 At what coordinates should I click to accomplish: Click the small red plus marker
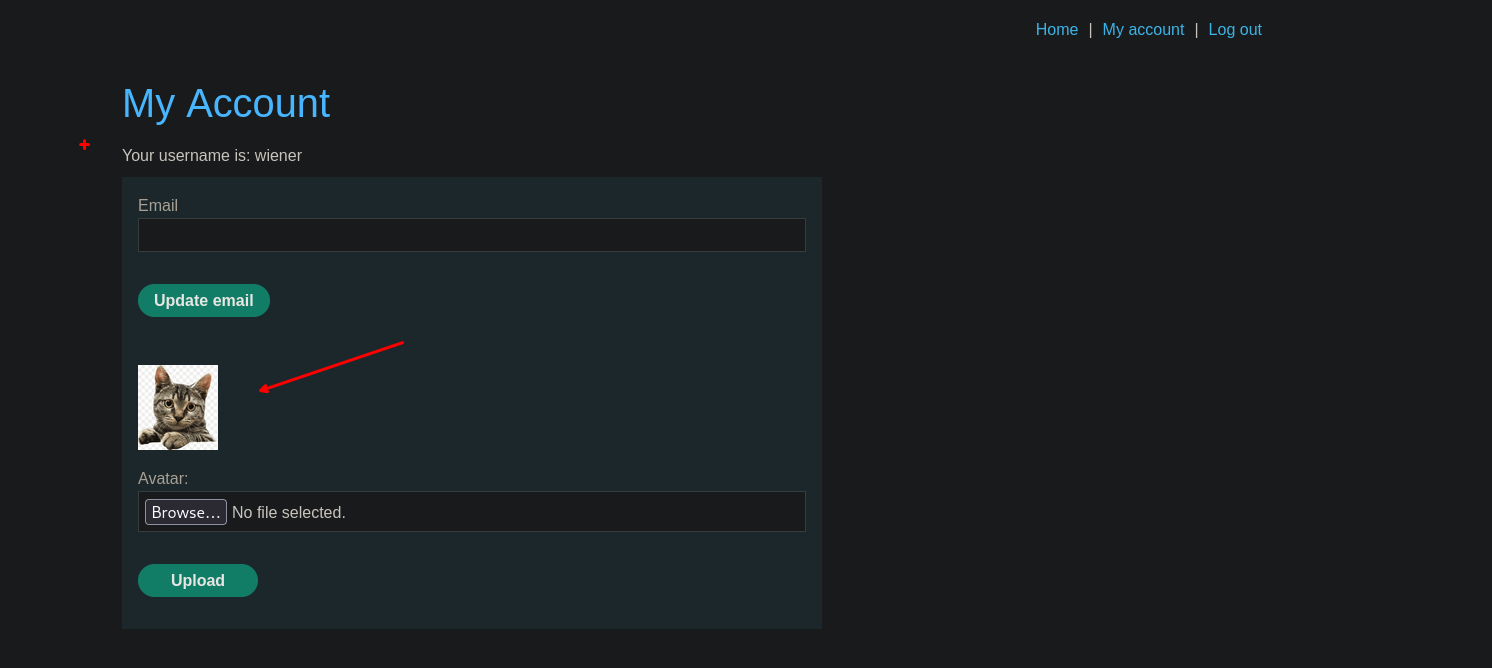click(84, 145)
